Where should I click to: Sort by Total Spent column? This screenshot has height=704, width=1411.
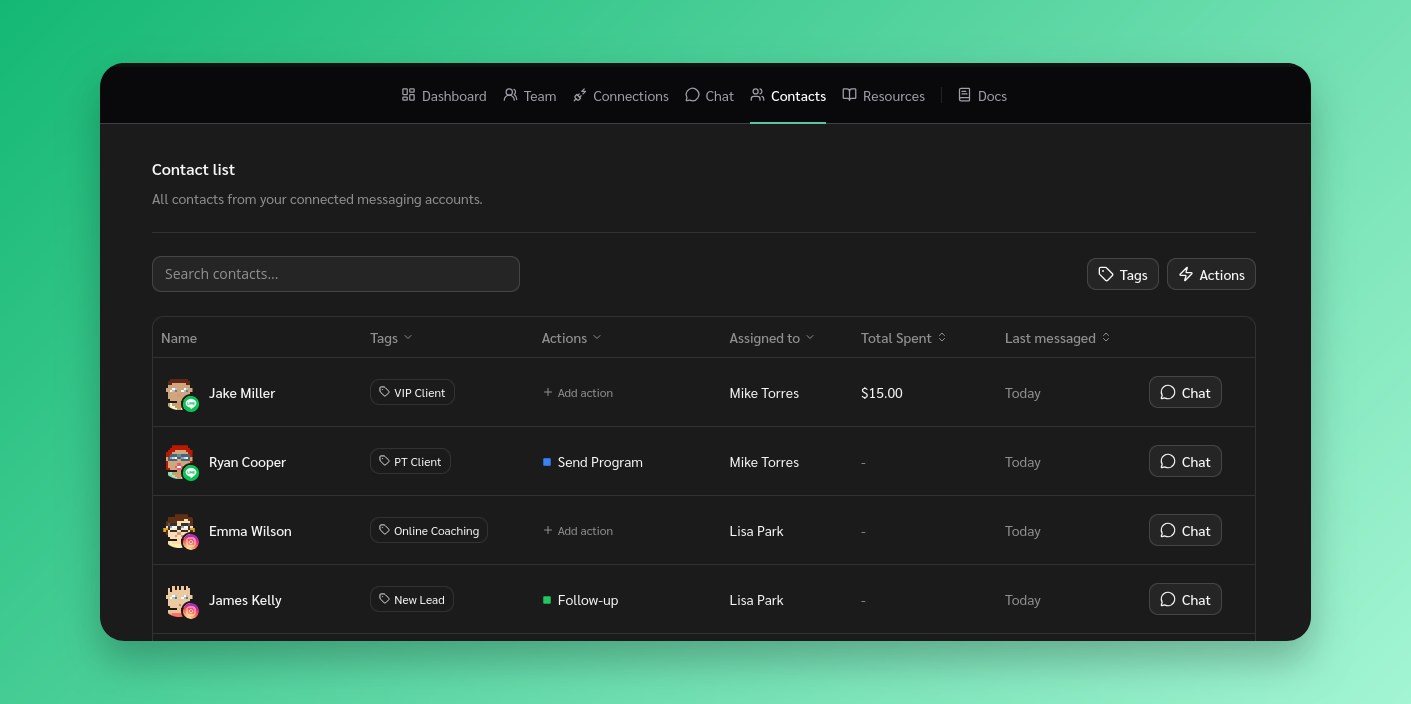coord(903,338)
